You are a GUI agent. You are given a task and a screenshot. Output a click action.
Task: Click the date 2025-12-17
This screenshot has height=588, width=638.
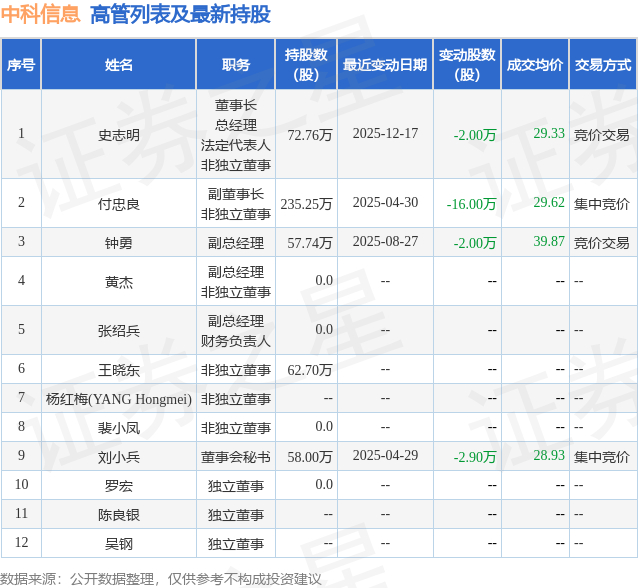(x=385, y=133)
